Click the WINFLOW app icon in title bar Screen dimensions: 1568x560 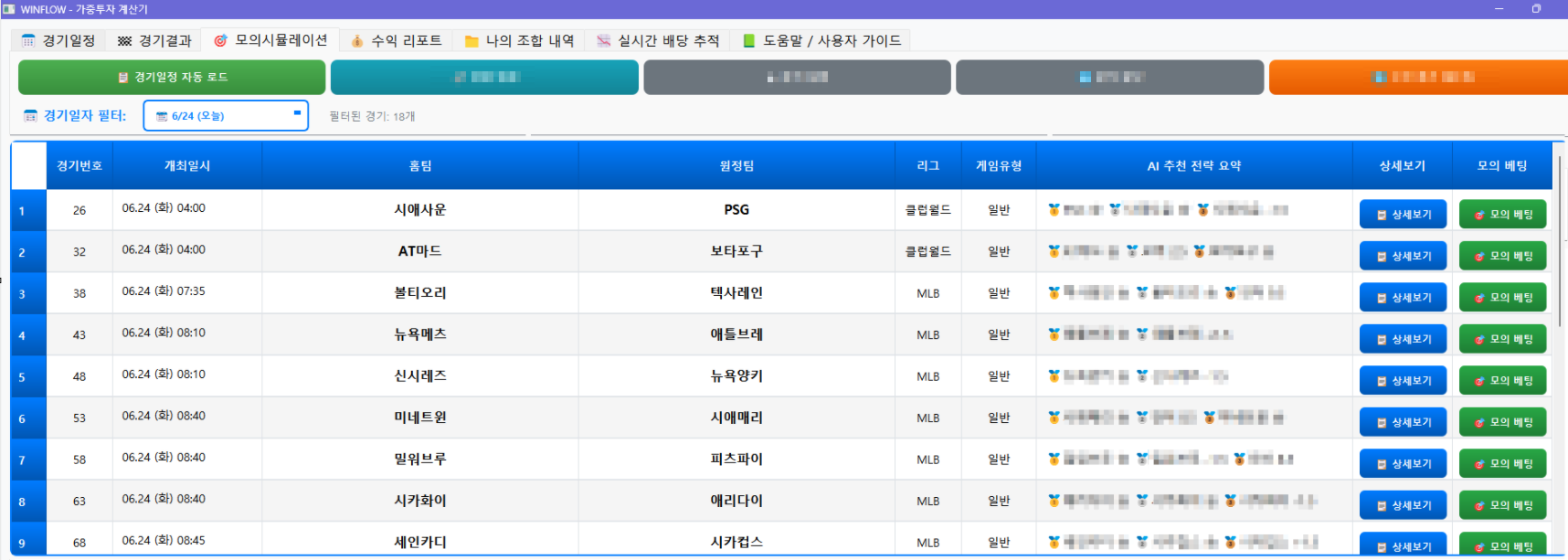pos(9,9)
